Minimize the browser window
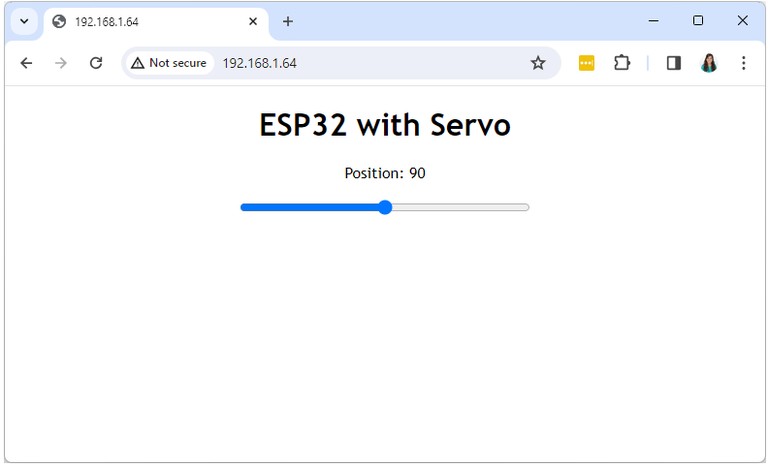 click(653, 21)
